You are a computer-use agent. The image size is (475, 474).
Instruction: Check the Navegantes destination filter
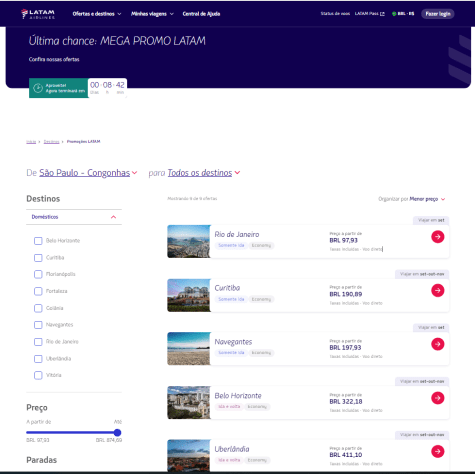pyautogui.click(x=38, y=325)
